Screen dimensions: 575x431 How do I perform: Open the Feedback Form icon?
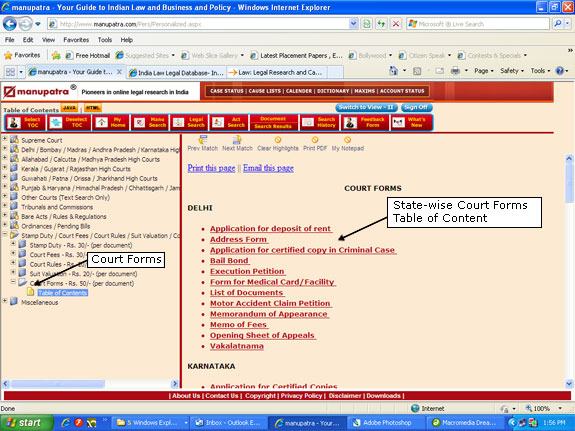[x=365, y=123]
